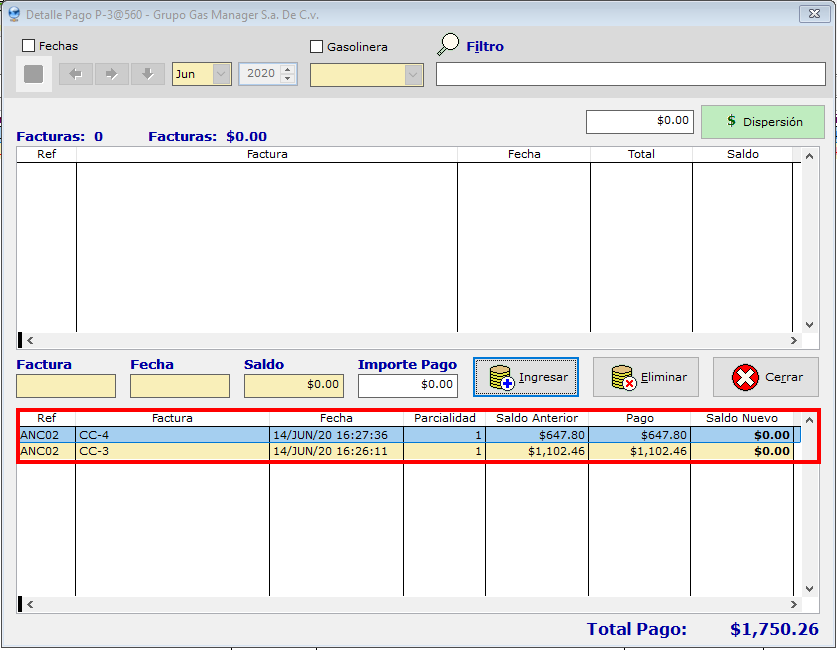Click the bottom grid horizontal scrollbar
Viewport: 837px width, 650px height.
(x=410, y=604)
